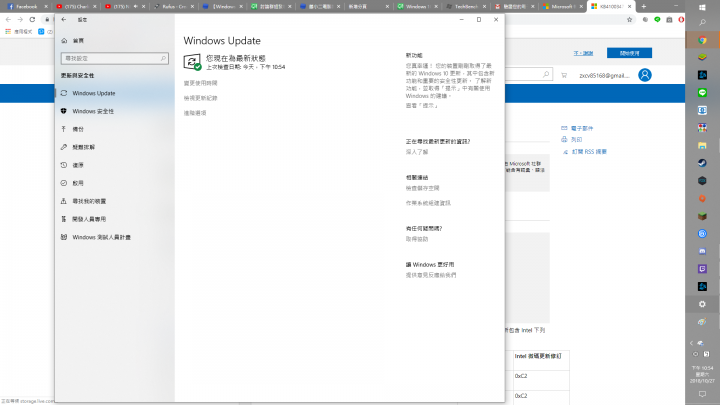Switch to the Rufus browser tab
Image resolution: width=720 pixels, height=405 pixels.
(174, 6)
